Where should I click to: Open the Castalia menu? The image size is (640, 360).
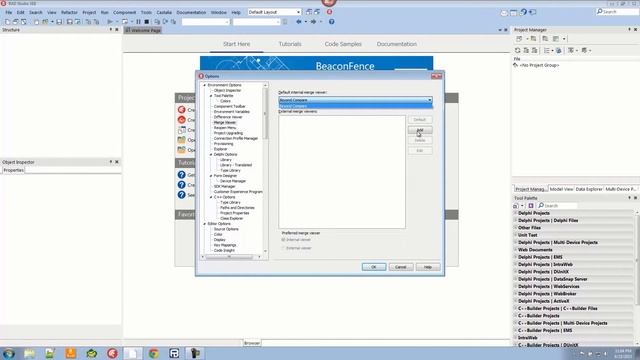(x=164, y=12)
